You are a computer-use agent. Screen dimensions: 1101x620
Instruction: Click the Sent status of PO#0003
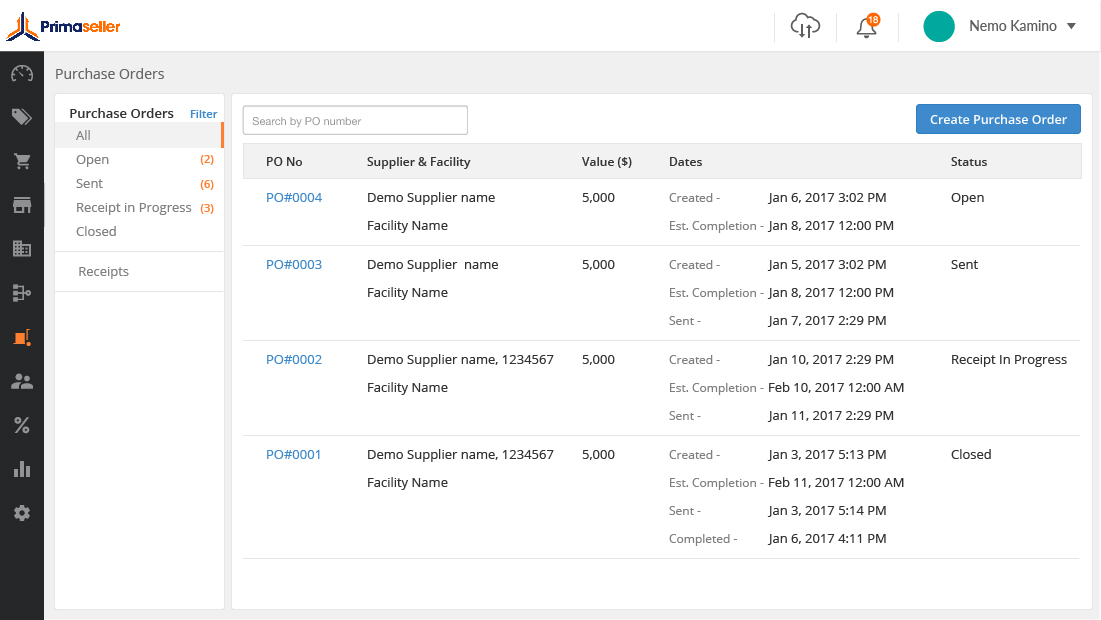(x=964, y=265)
